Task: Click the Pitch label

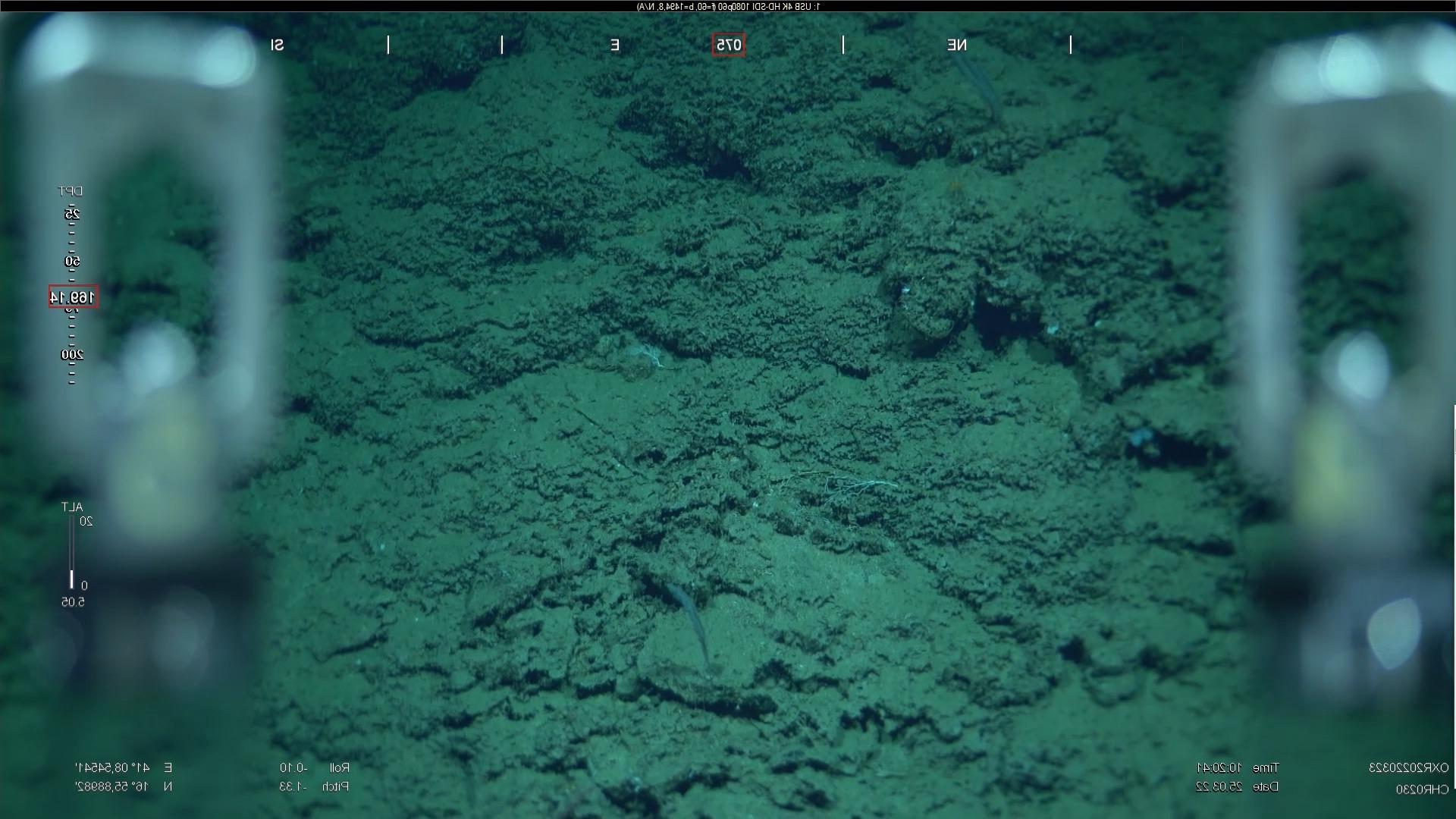Action: 336,786
